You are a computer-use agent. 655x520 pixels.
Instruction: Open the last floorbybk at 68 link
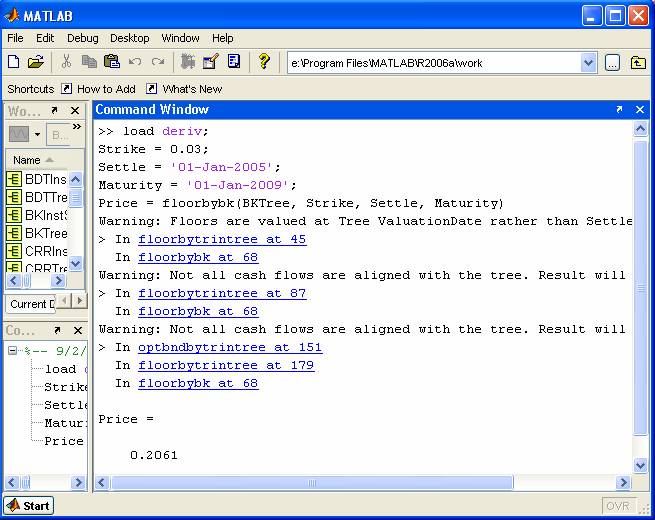(x=198, y=383)
